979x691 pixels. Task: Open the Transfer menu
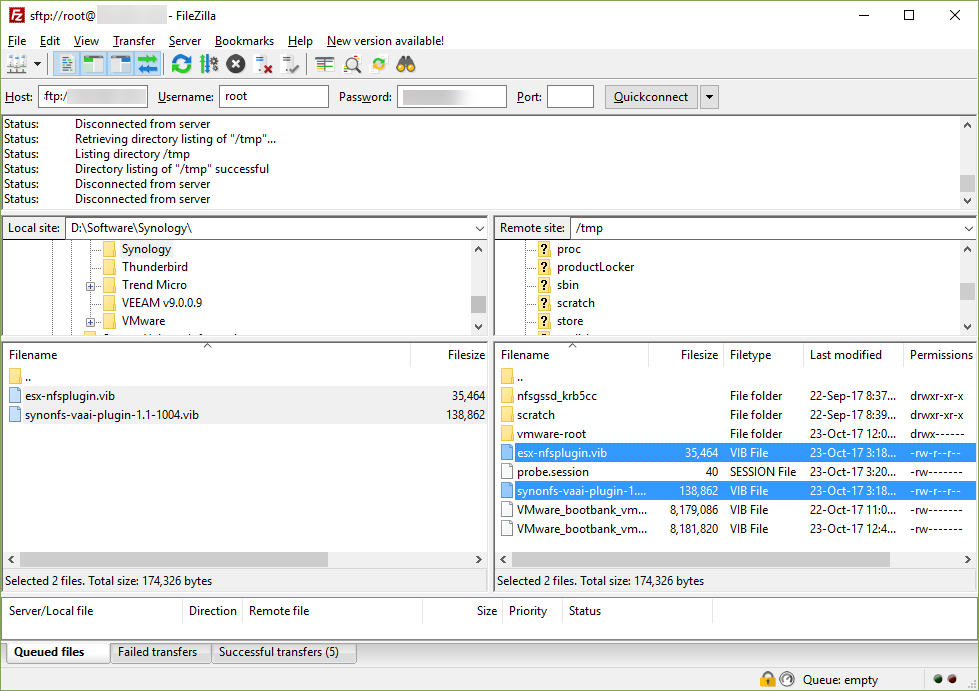[133, 41]
